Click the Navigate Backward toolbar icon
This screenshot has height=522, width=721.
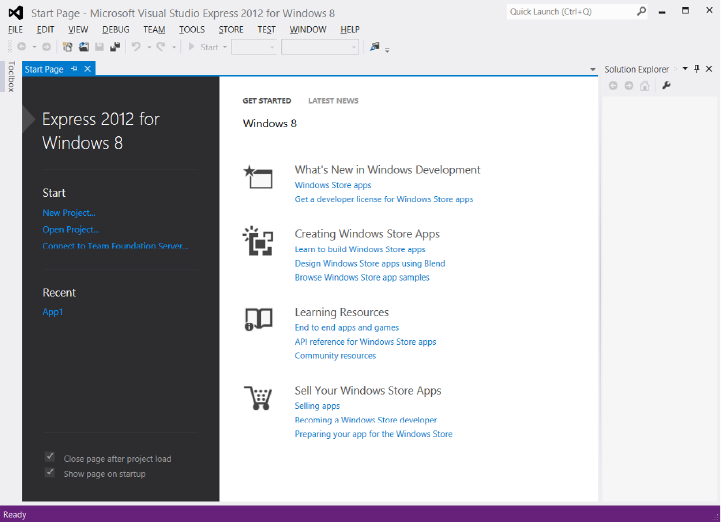tap(22, 46)
